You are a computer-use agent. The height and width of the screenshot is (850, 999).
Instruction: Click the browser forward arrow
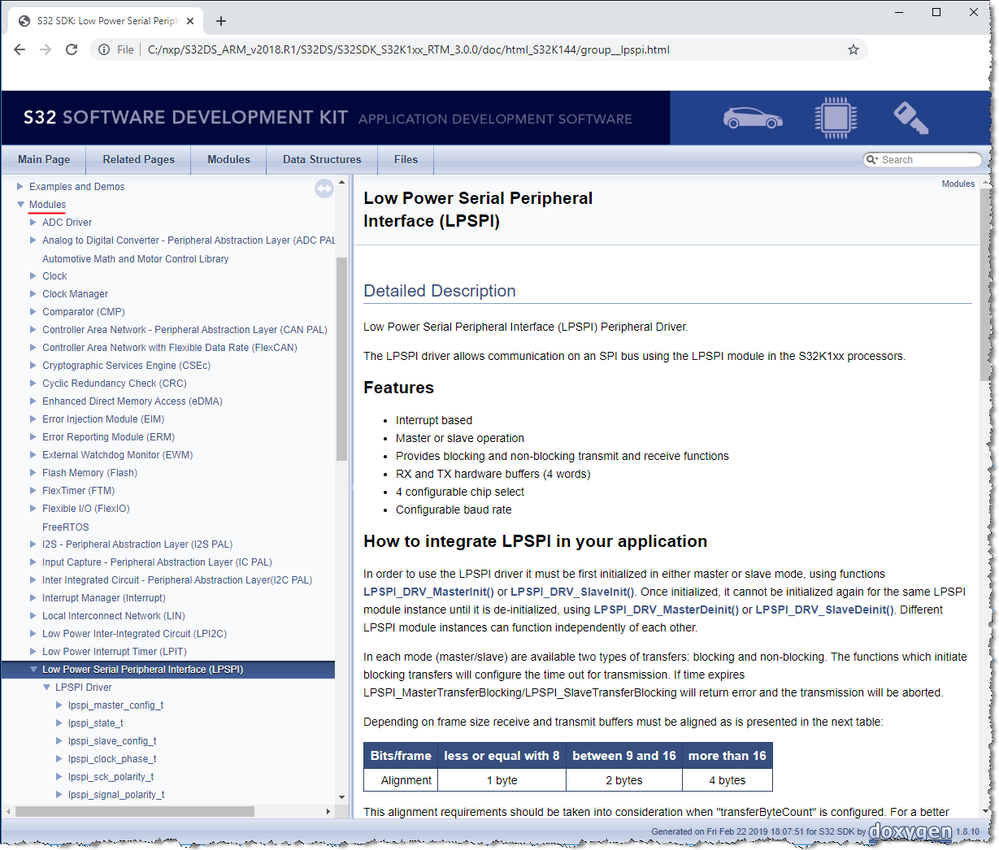pyautogui.click(x=45, y=50)
